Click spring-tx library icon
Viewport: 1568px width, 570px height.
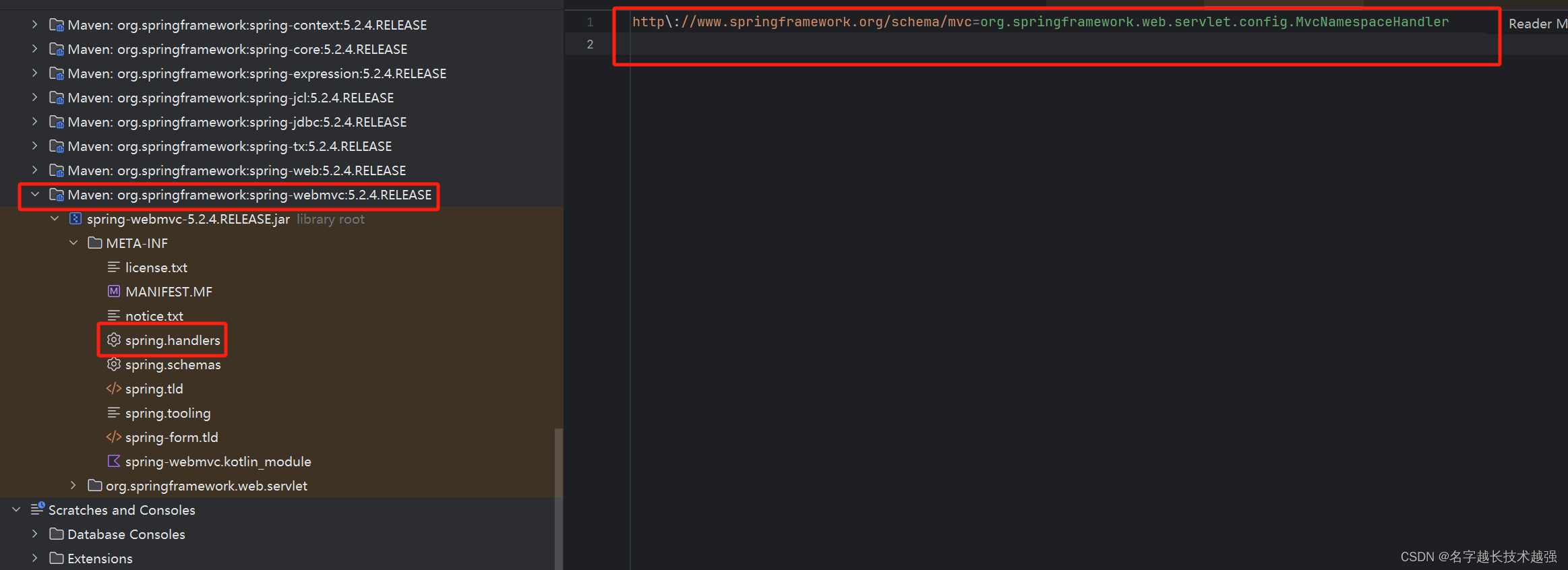[57, 146]
